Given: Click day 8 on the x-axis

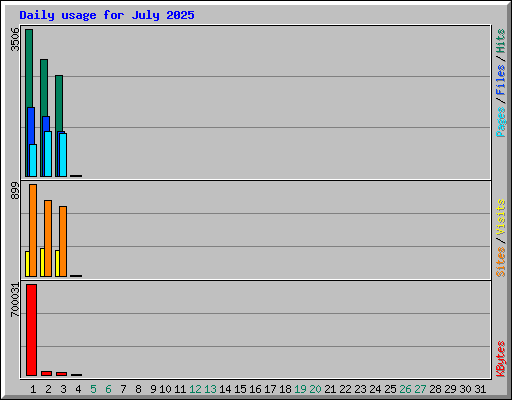Looking at the screenshot, I should [138, 389].
